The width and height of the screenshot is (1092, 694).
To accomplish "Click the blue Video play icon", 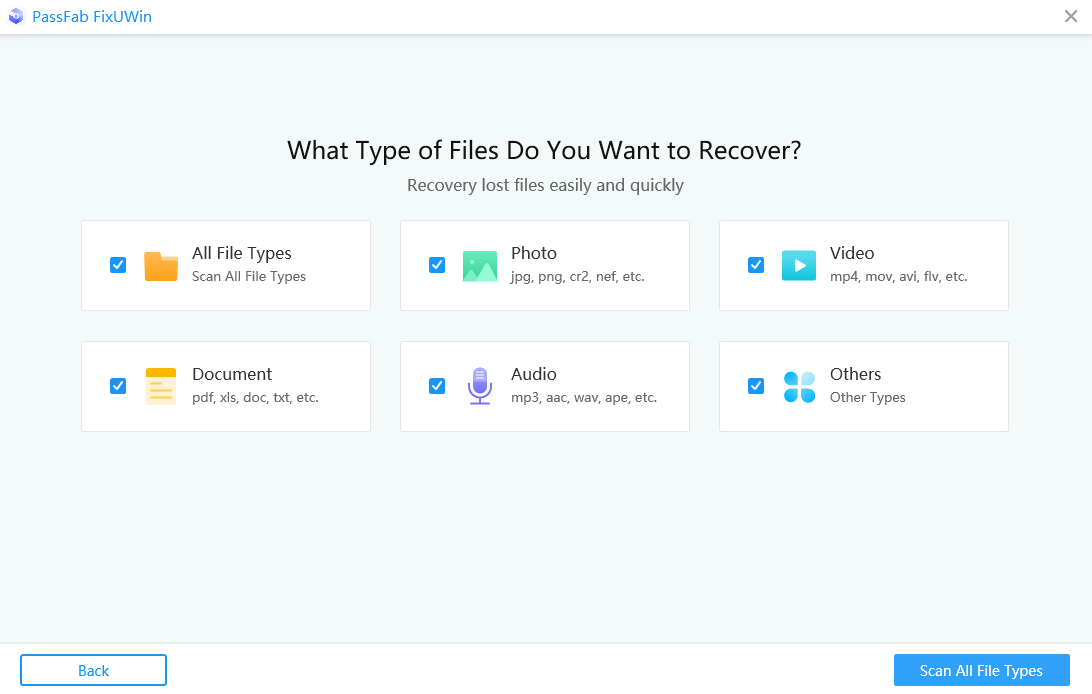I will coord(798,266).
